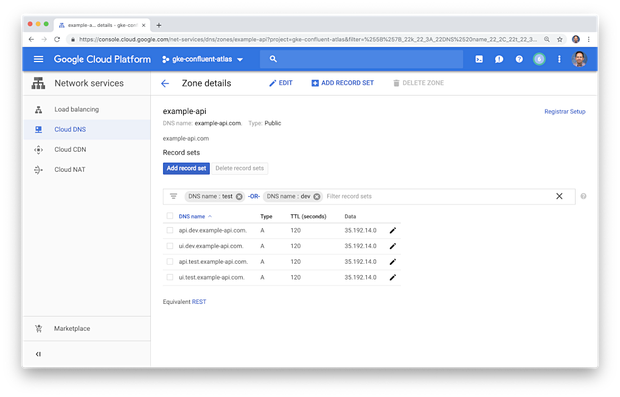Viewport: 620px width, 397px height.
Task: Open the hamburger navigation menu
Action: pos(38,59)
